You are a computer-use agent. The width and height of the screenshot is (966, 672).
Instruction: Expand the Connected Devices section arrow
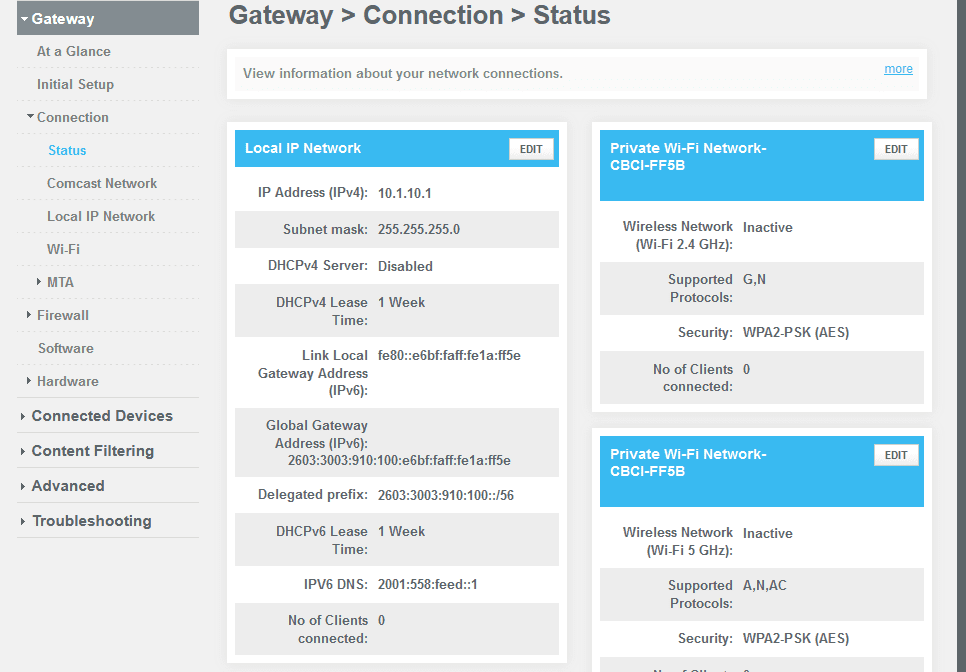click(x=23, y=416)
